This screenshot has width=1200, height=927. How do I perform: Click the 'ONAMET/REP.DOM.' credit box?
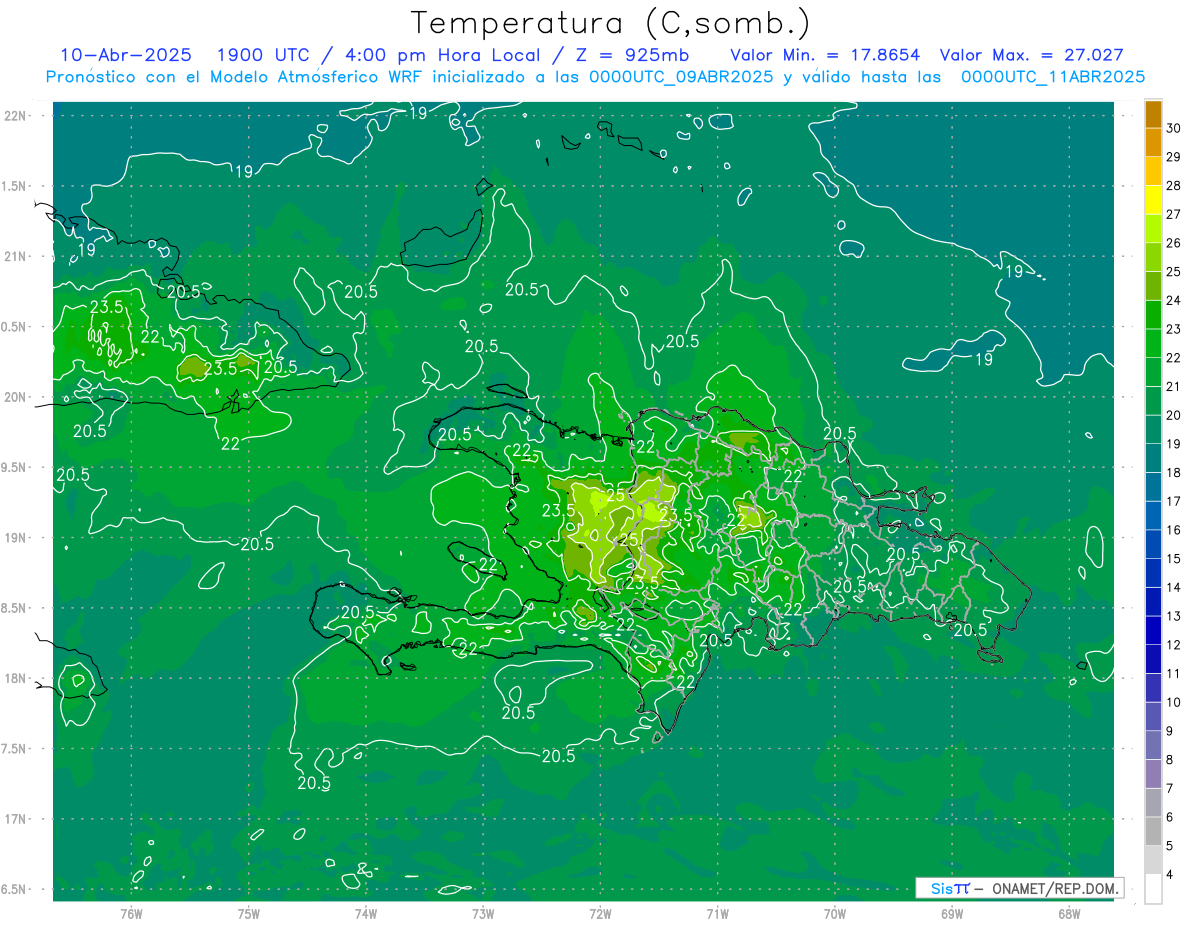[1020, 888]
